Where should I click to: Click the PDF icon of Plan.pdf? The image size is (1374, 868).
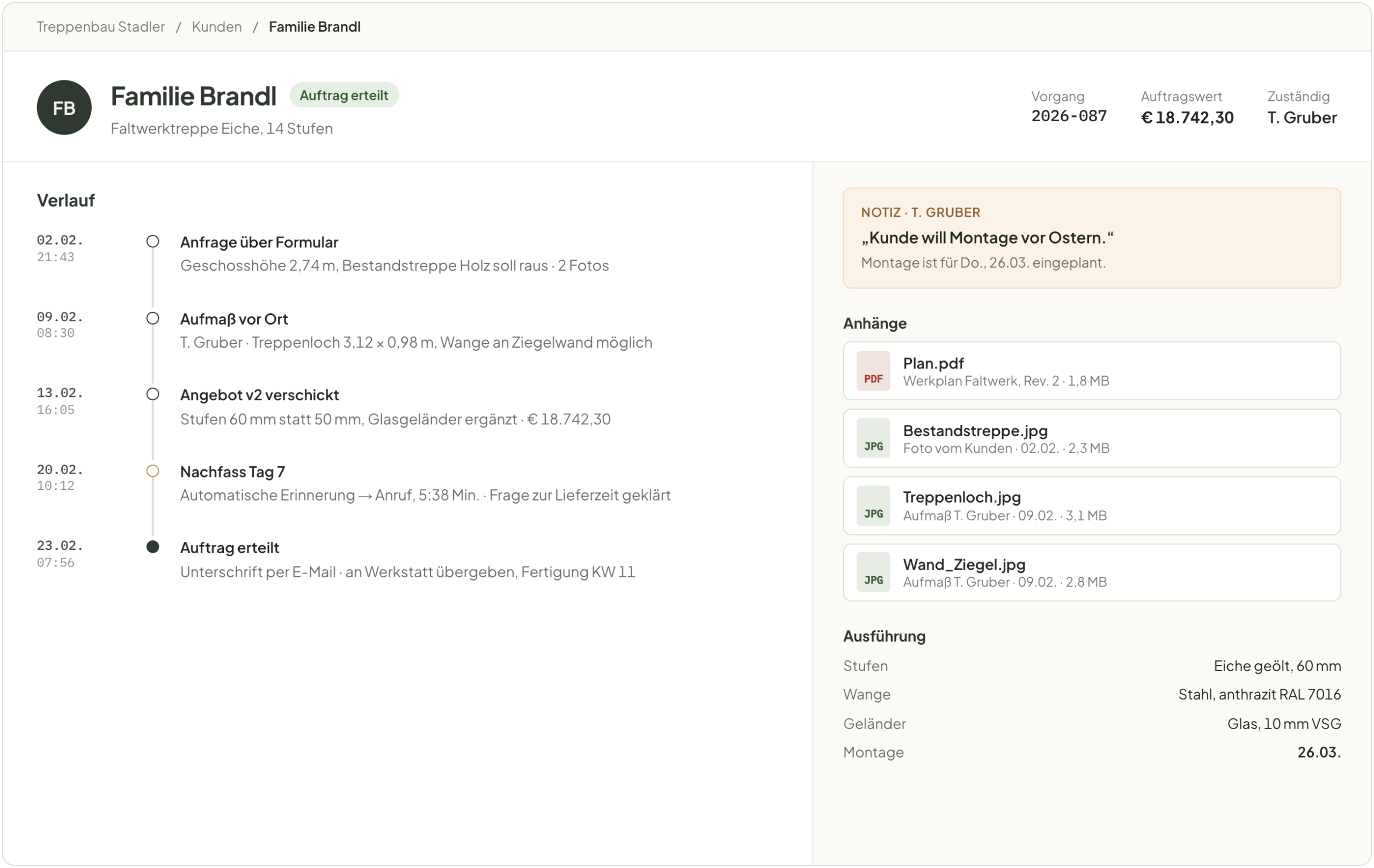coord(873,371)
